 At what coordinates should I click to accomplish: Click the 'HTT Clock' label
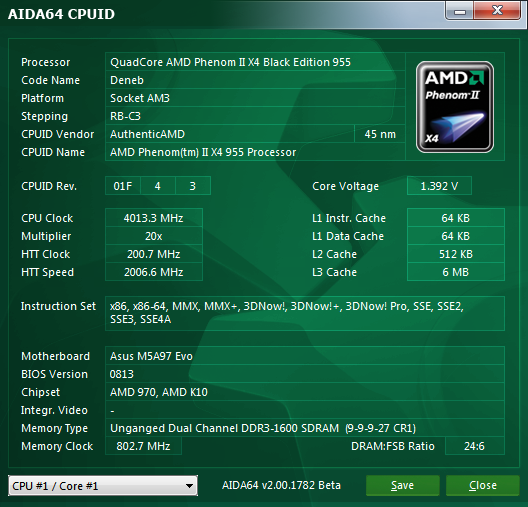[45, 254]
